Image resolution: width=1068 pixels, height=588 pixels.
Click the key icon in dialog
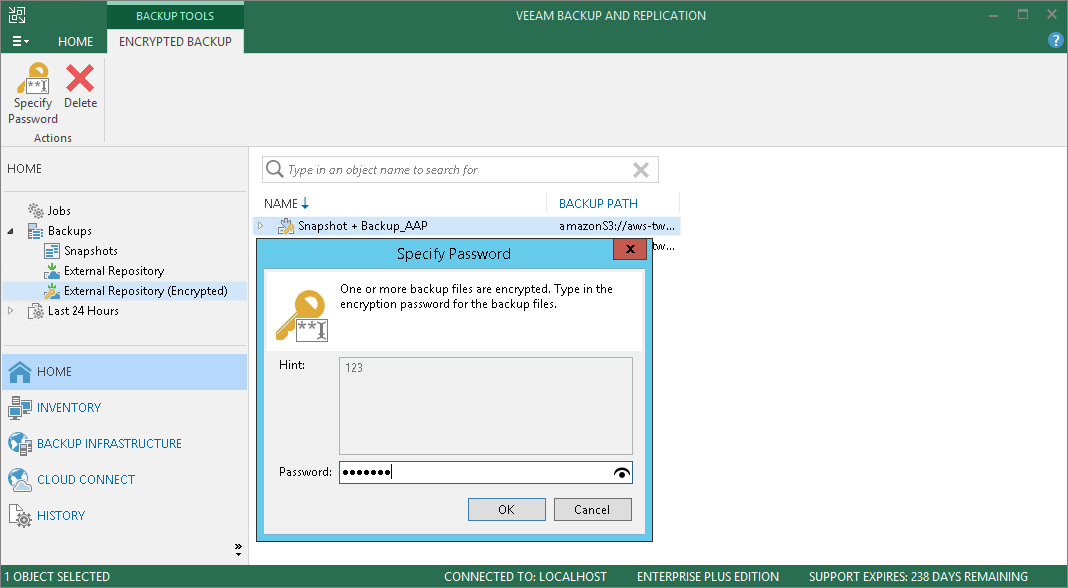[x=302, y=315]
